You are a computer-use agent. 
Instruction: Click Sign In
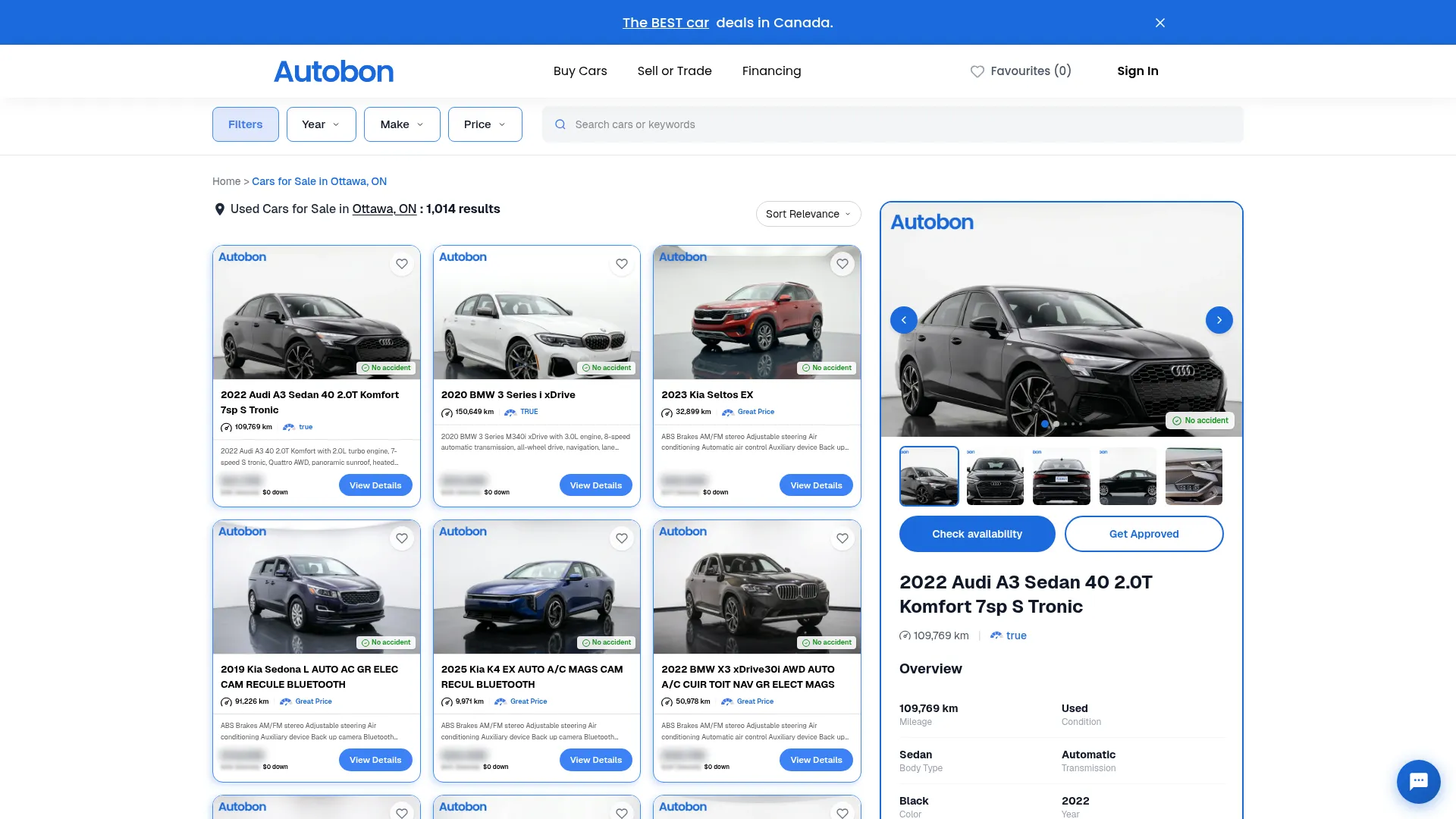(1137, 71)
